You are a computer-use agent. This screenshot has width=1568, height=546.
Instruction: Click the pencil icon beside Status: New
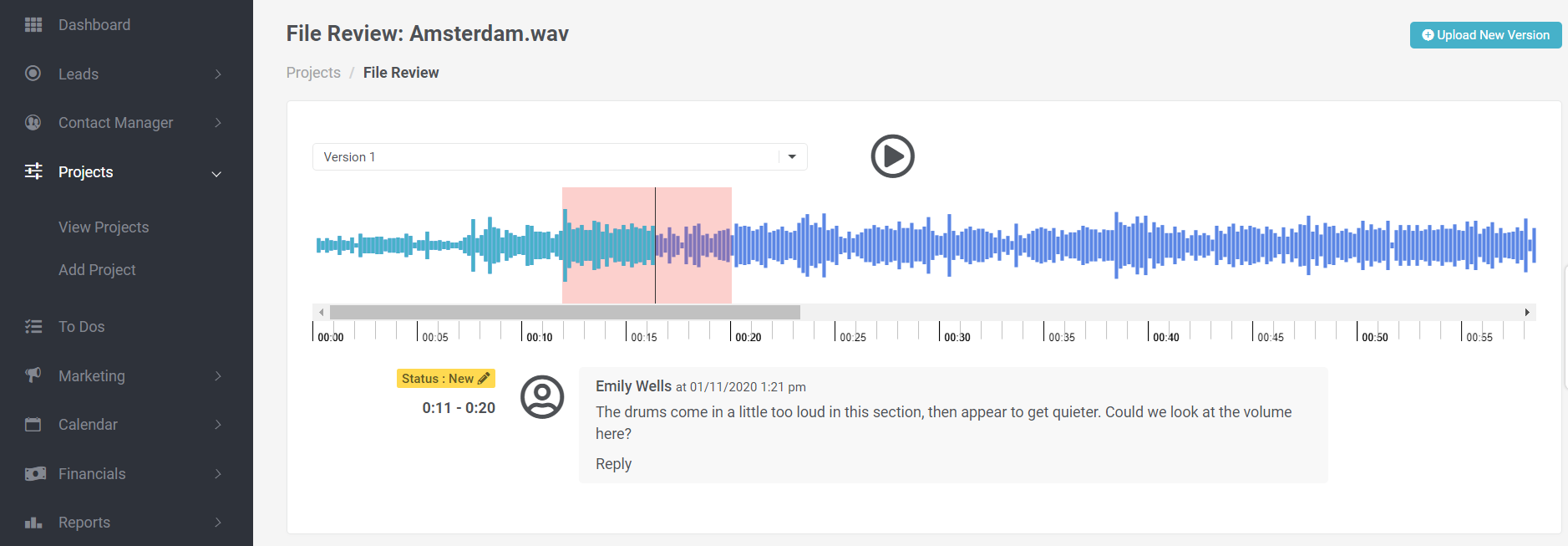point(484,379)
